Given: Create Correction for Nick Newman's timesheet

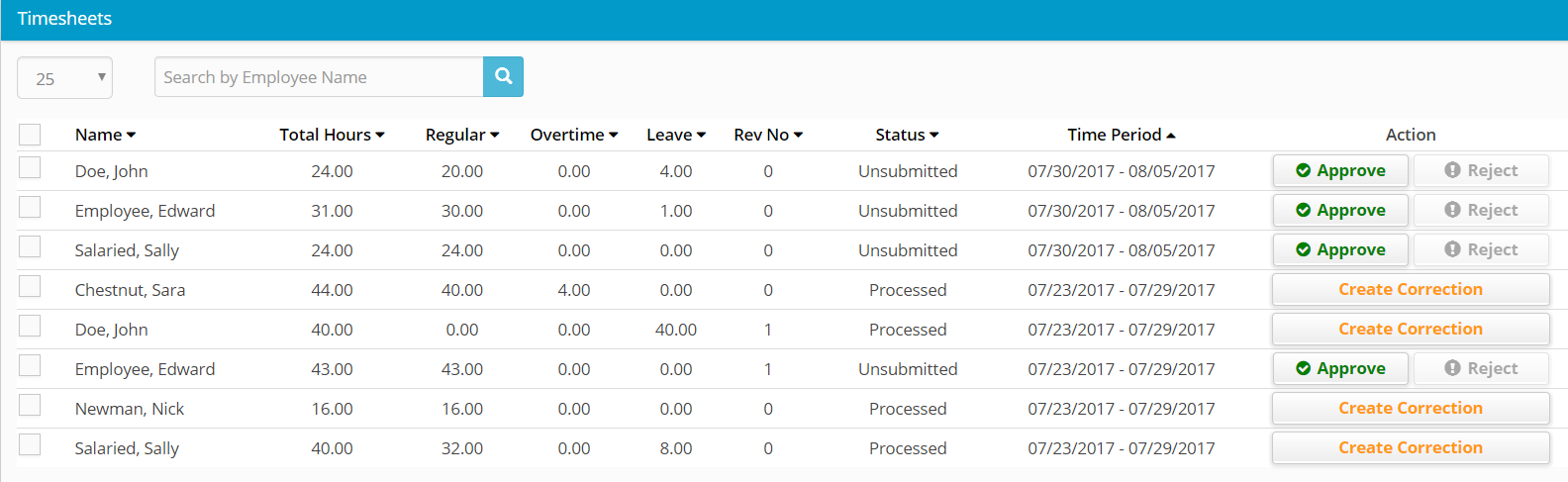Looking at the screenshot, I should click(1410, 409).
